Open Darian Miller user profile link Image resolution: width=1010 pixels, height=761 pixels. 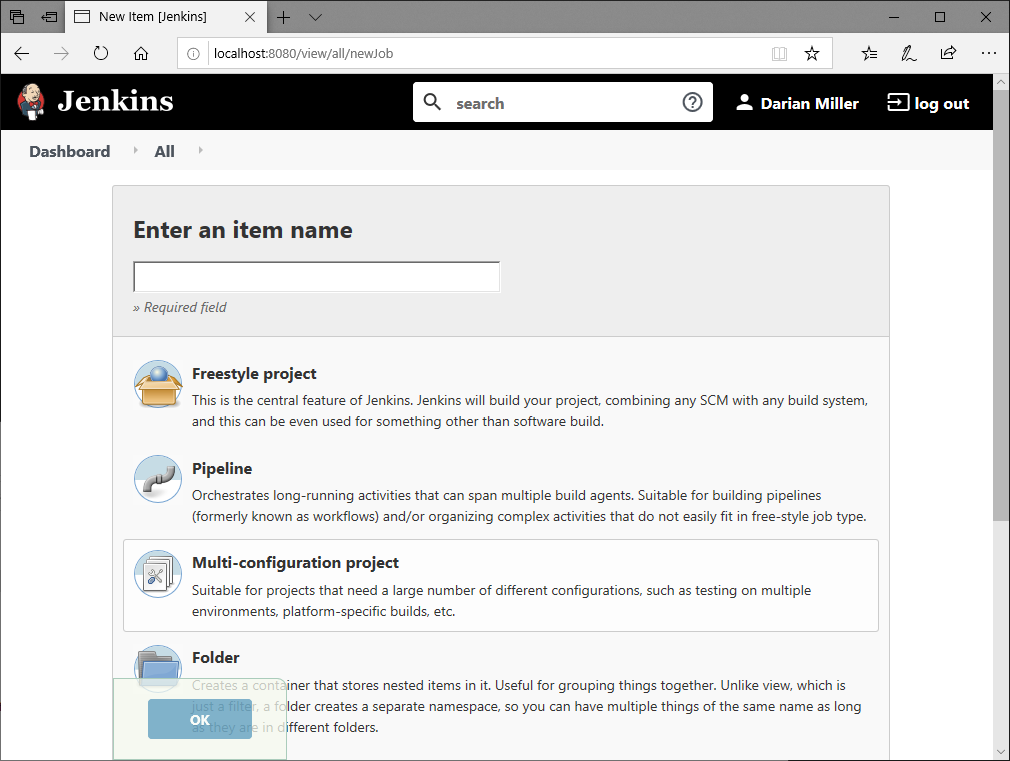797,103
